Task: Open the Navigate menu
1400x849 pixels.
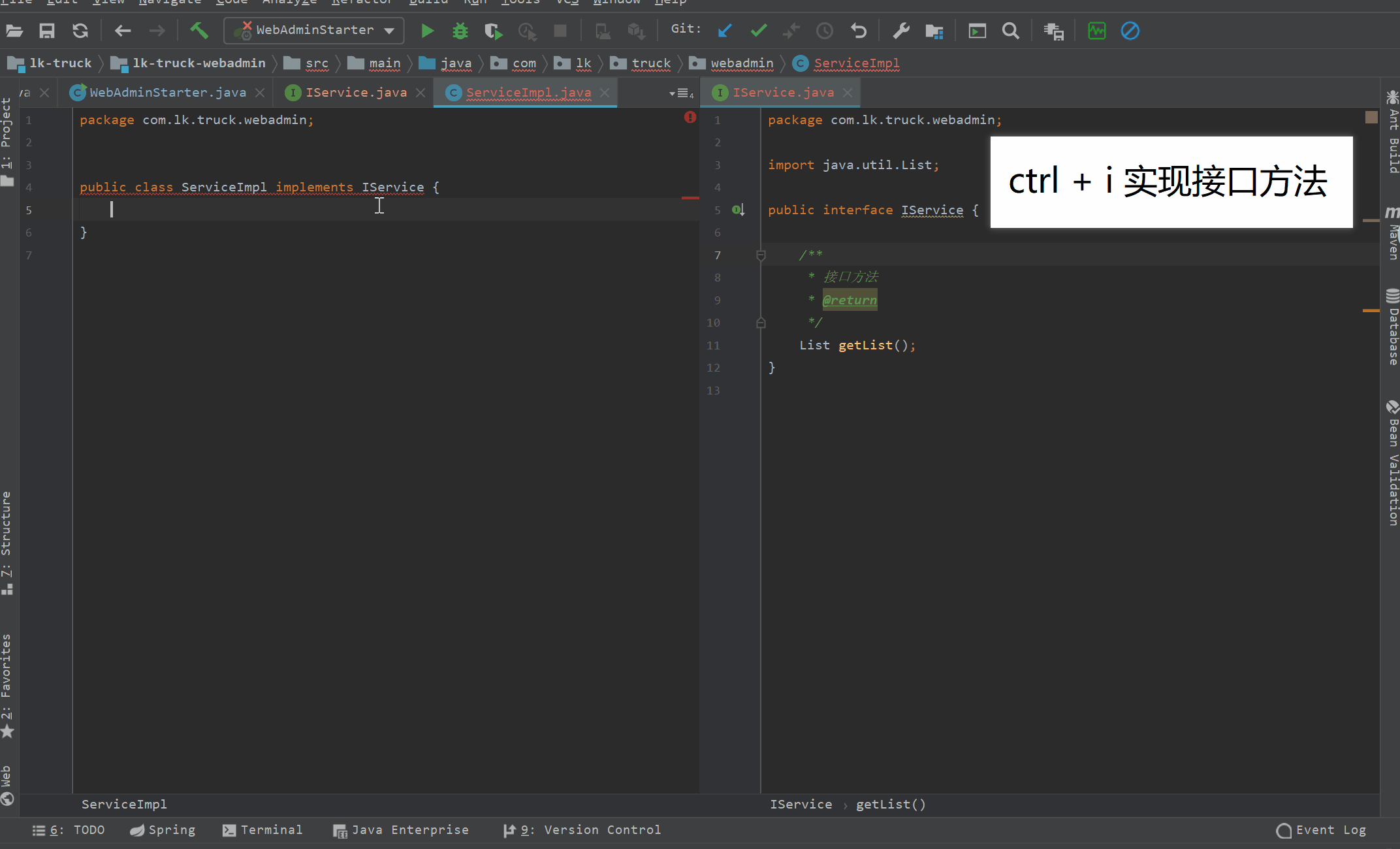Action: coord(170,3)
